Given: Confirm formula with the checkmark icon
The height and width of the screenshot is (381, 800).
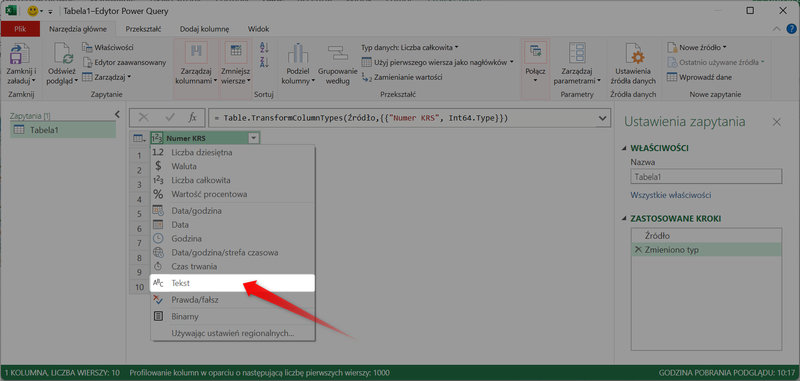Looking at the screenshot, I should coord(170,118).
